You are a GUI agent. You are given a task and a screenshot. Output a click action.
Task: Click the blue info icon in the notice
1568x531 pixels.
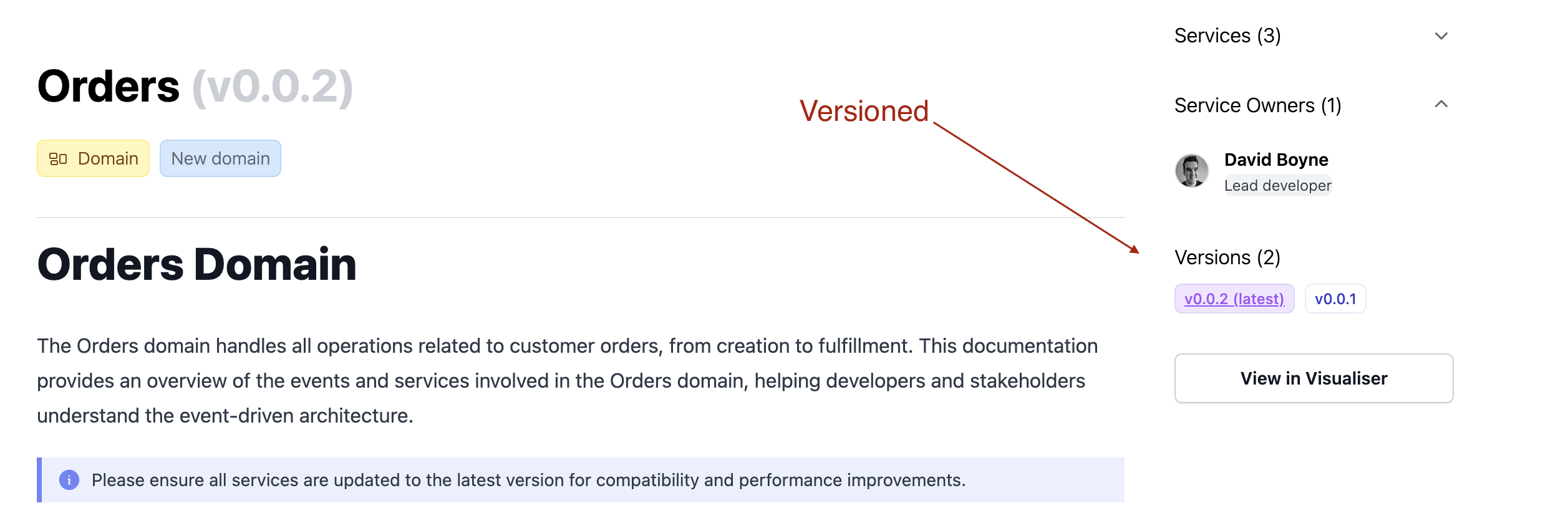tap(69, 480)
